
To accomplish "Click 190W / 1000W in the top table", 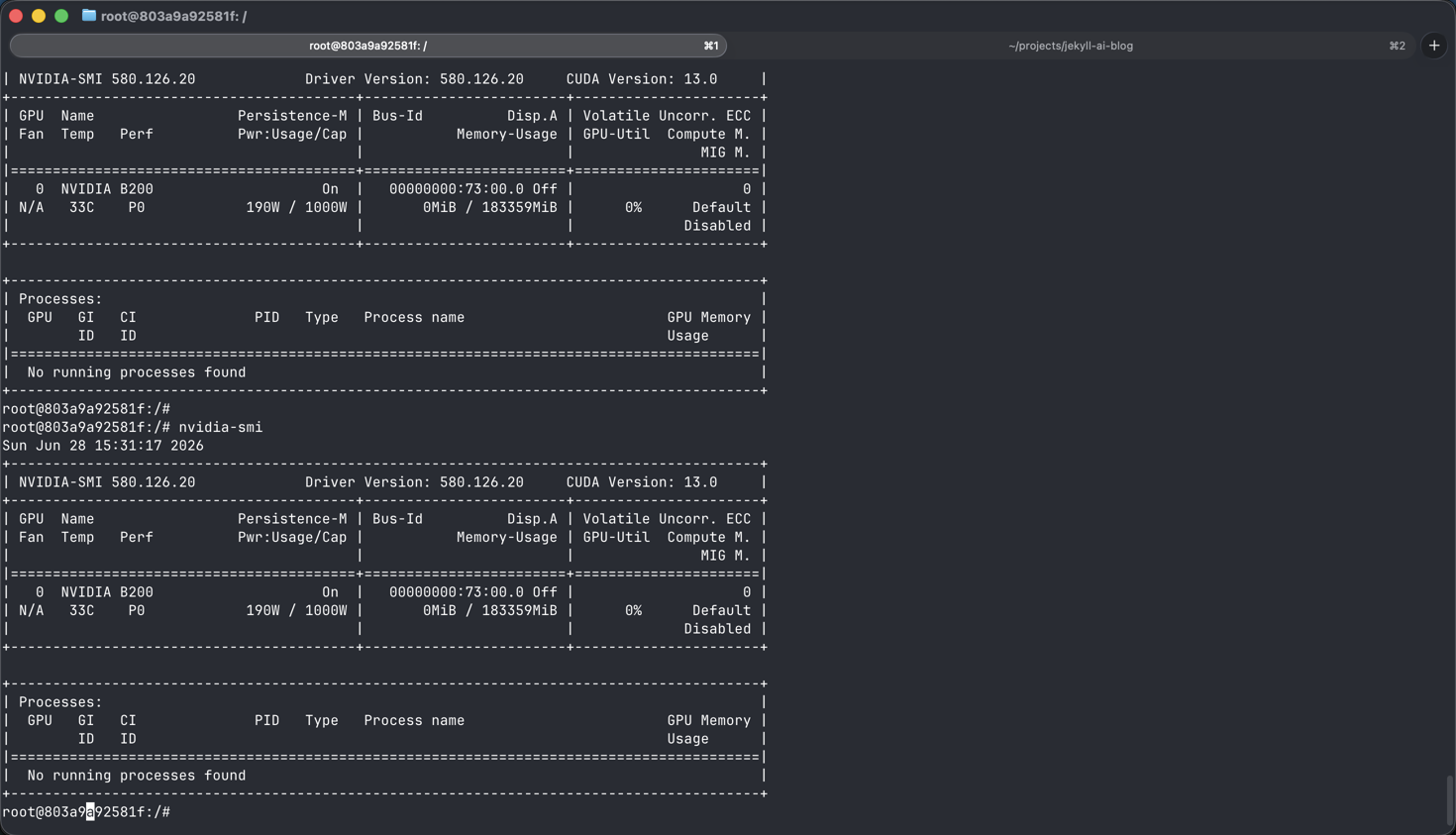I will [296, 208].
